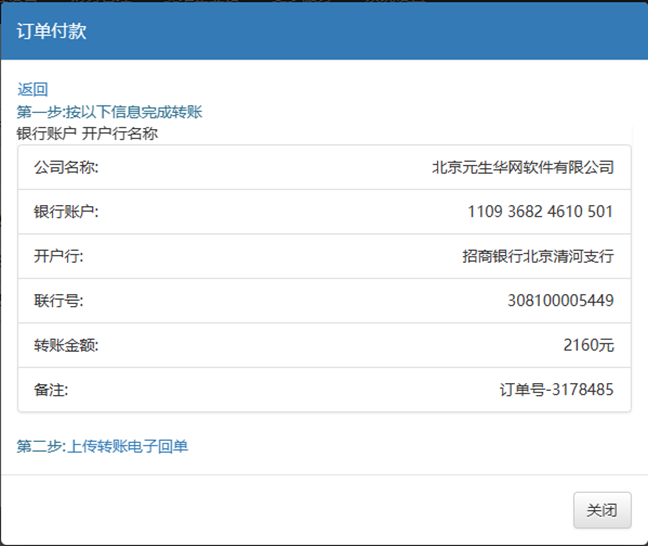This screenshot has width=648, height=546.
Task: Click the bank code 308100005449
Action: point(560,300)
